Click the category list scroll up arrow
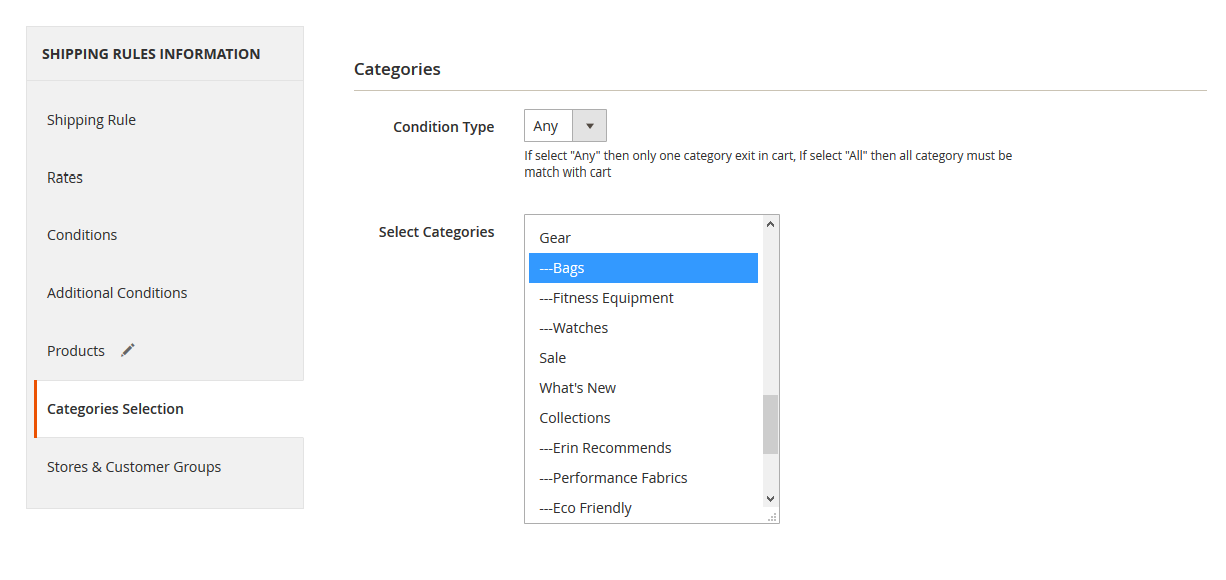The image size is (1226, 580). click(770, 224)
